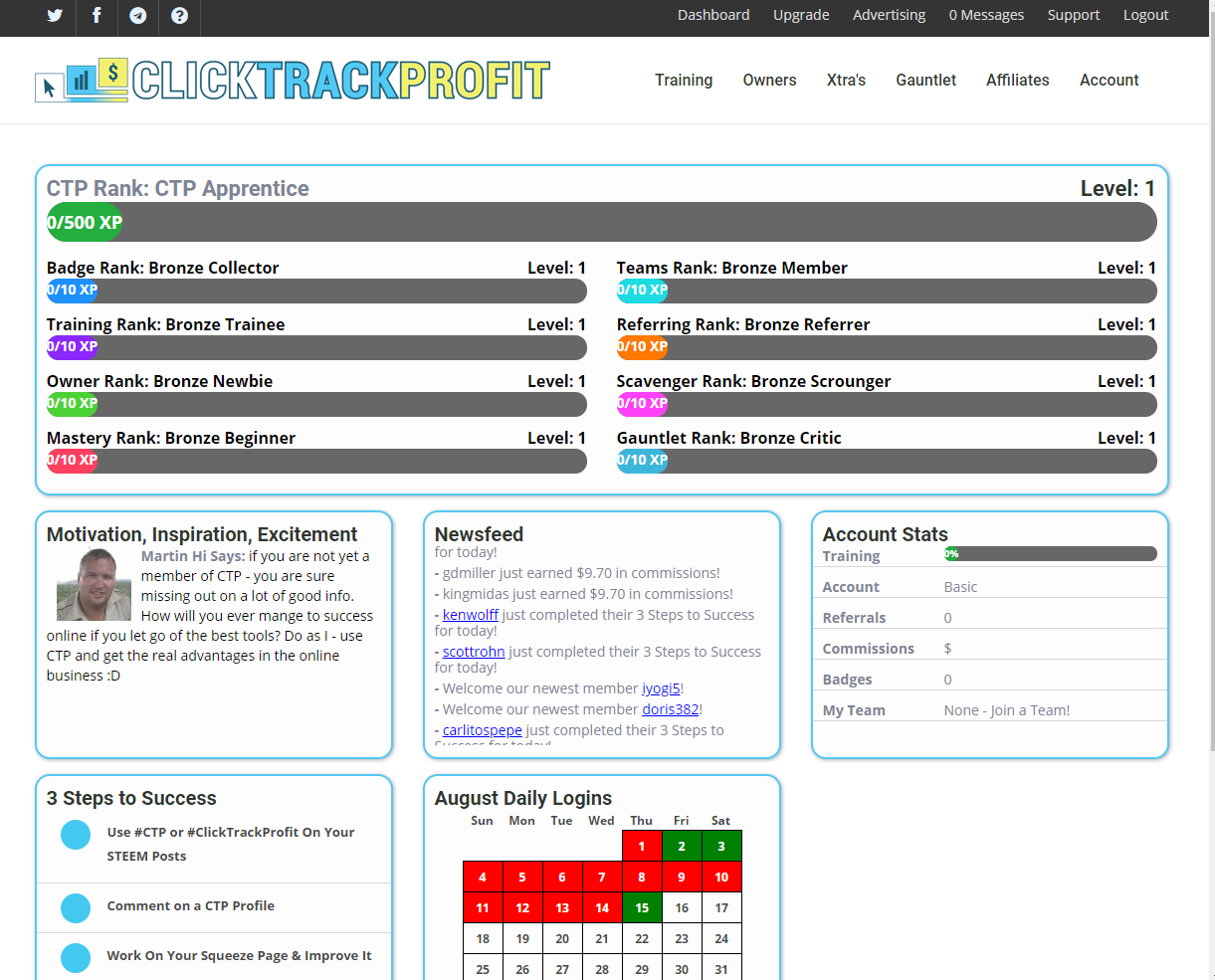Click the 'Badges' stats row label
1215x980 pixels.
848,680
